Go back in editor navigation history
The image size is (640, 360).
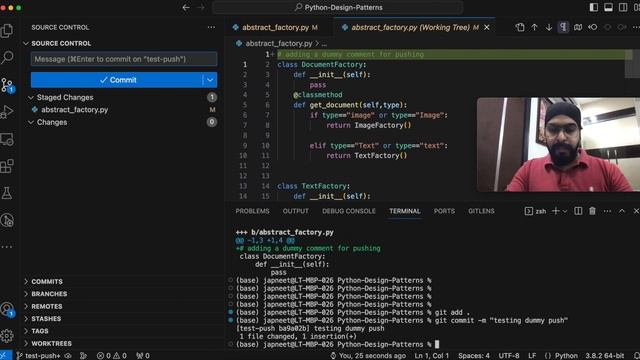click(186, 7)
